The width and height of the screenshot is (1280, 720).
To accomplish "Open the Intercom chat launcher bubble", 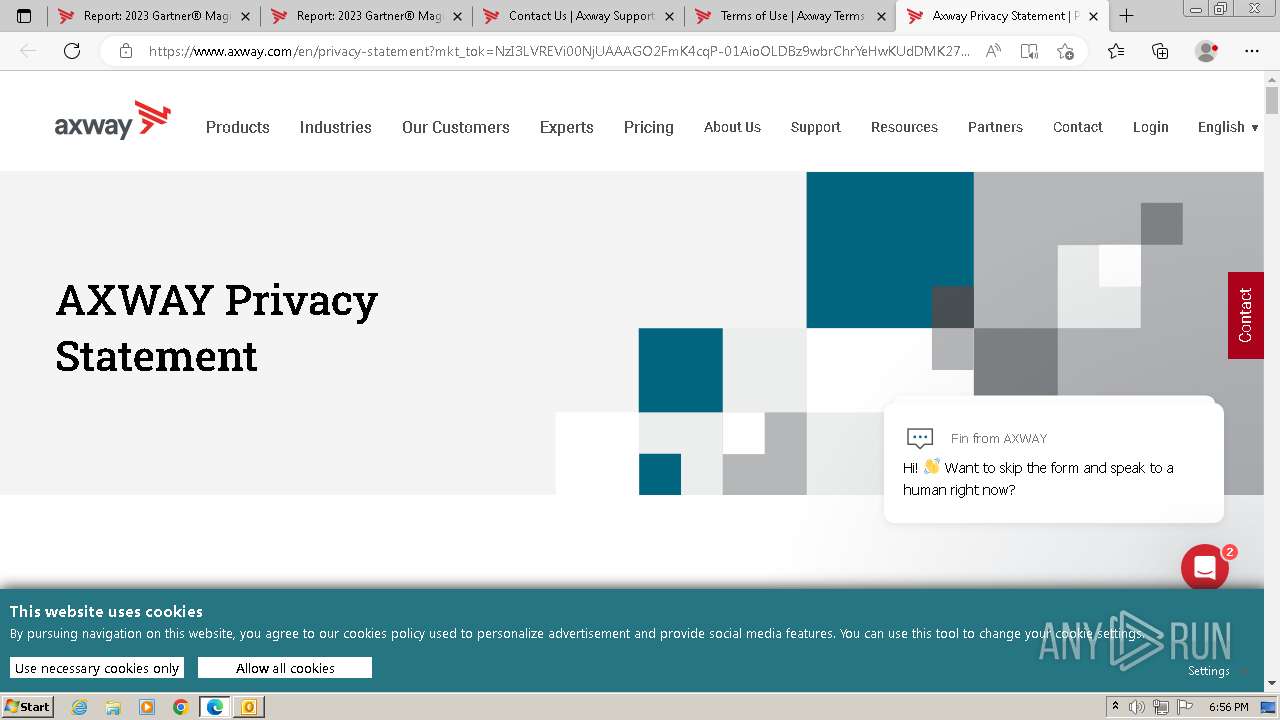I will (x=1205, y=568).
